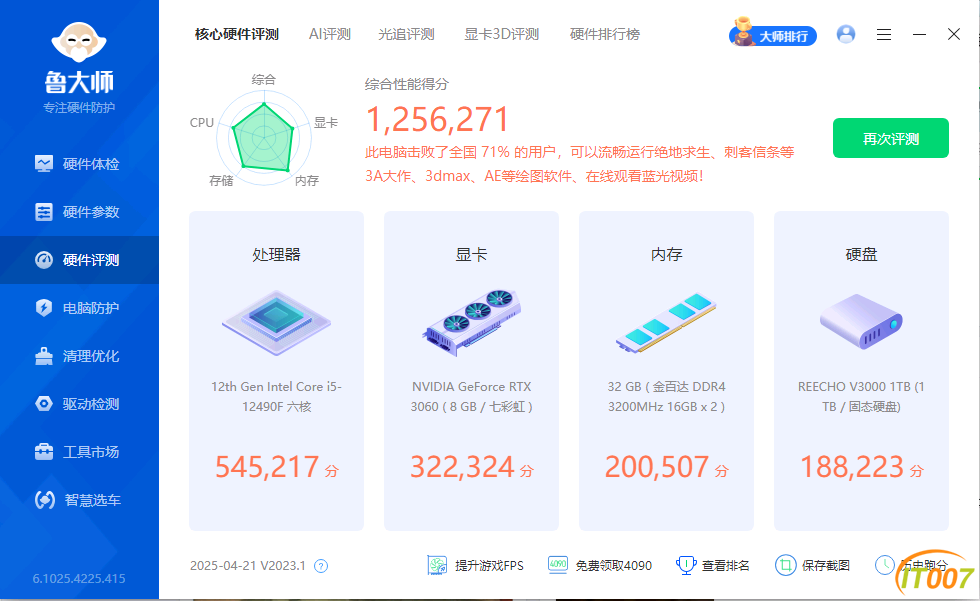Click the graphics card score 322,324
This screenshot has width=980, height=601.
[x=462, y=467]
